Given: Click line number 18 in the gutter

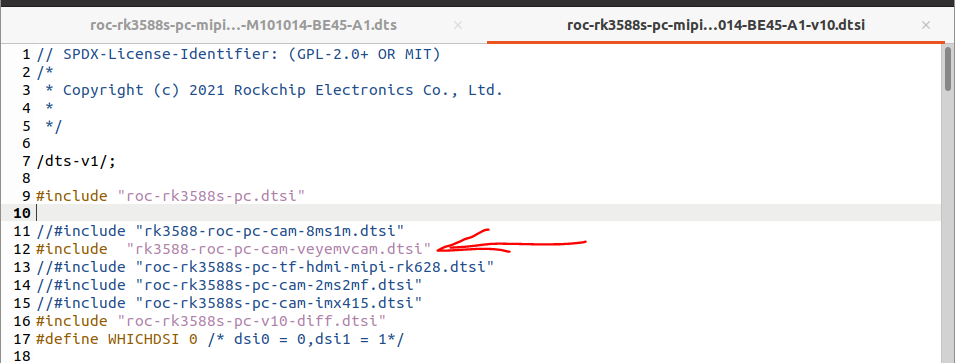Looking at the screenshot, I should (22, 356).
